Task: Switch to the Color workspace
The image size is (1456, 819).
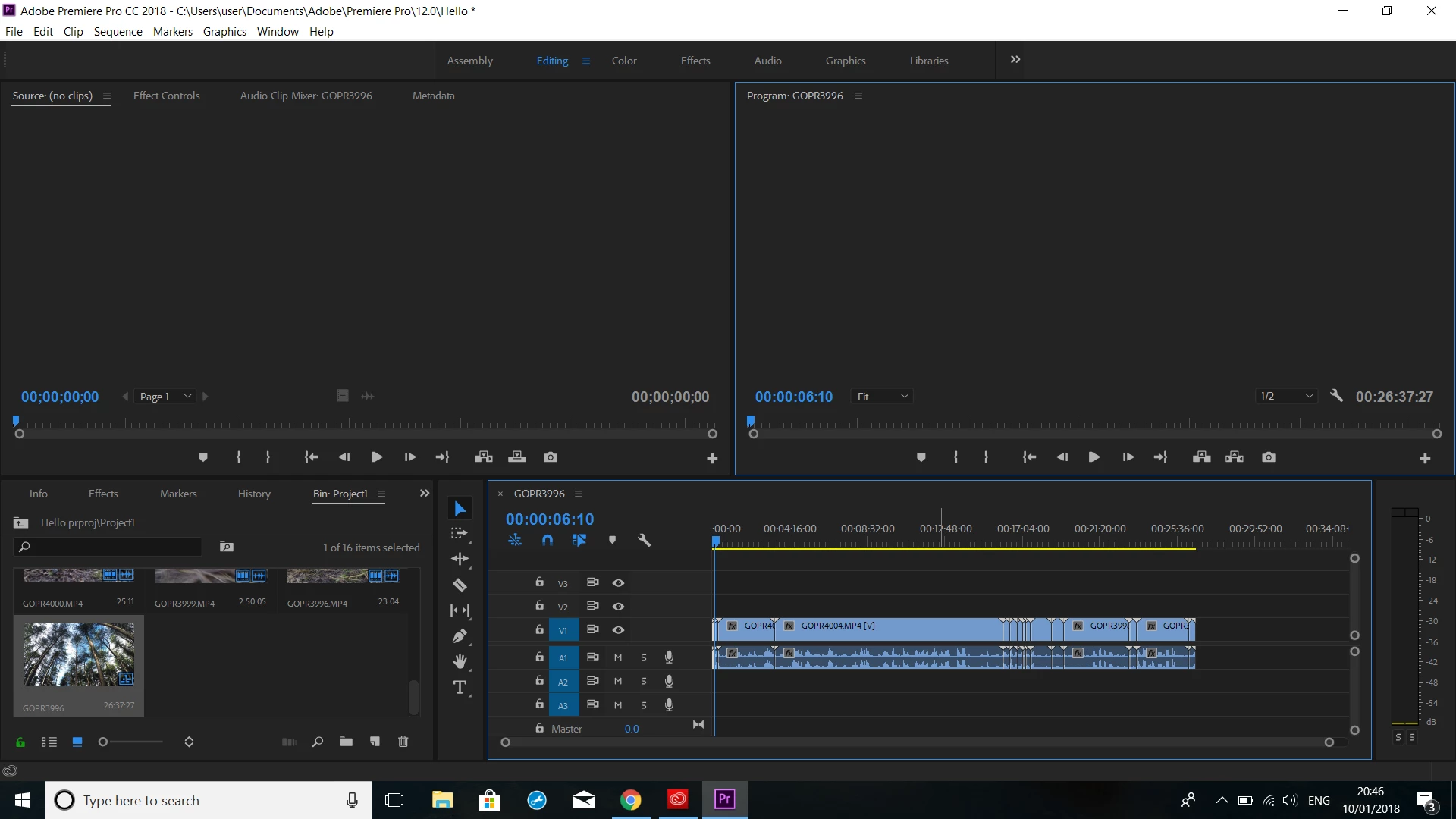Action: click(x=624, y=61)
